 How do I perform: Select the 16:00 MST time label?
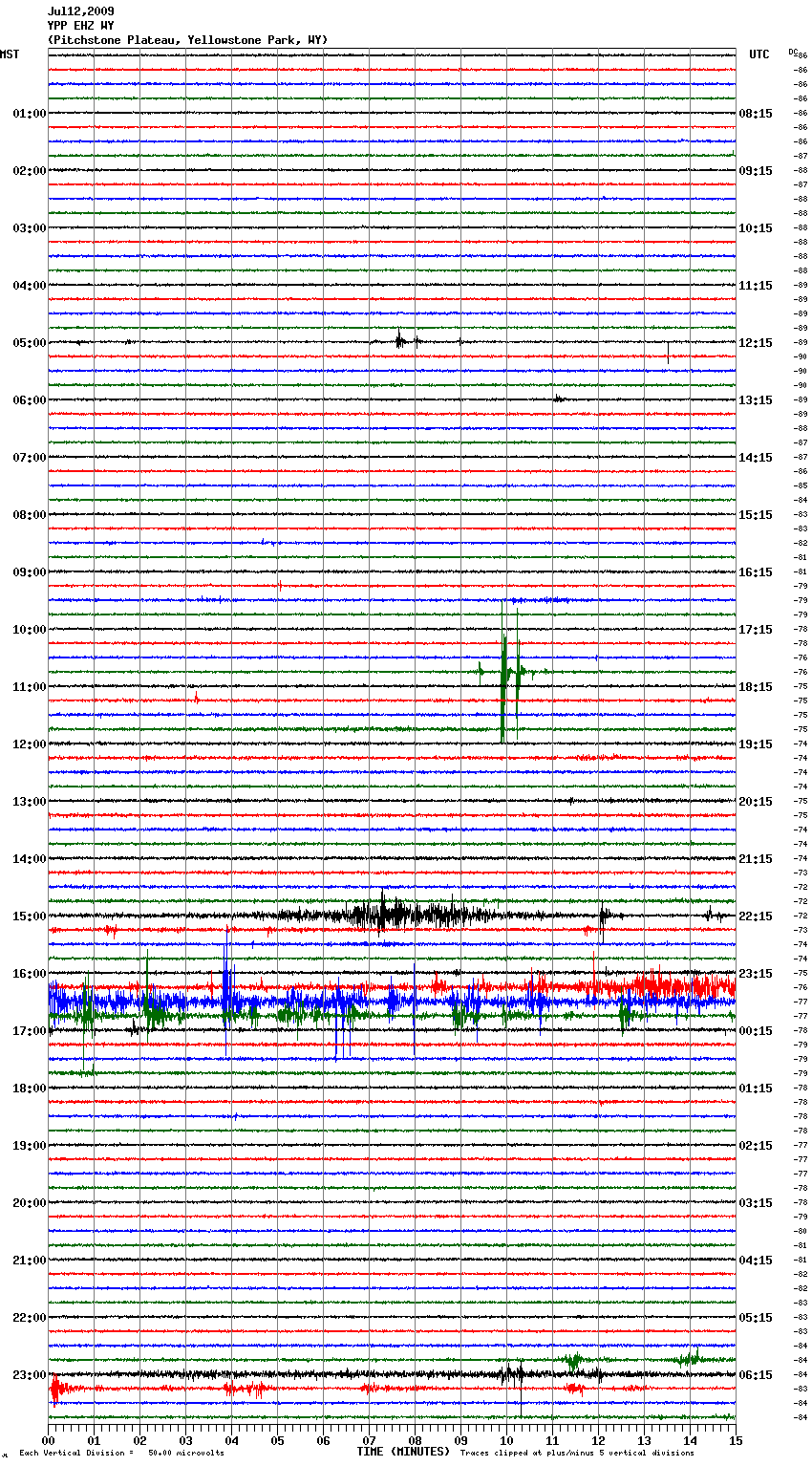tap(30, 974)
